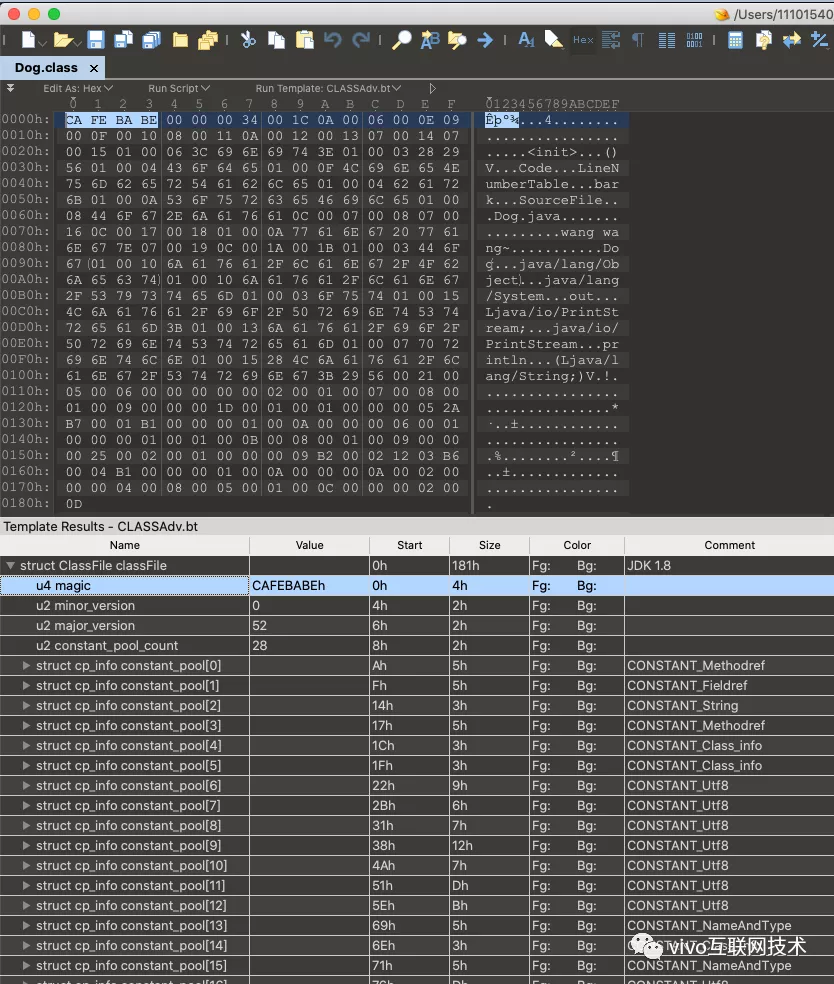Image resolution: width=834 pixels, height=984 pixels.
Task: Switch to the Dog.class tab
Action: (x=46, y=68)
